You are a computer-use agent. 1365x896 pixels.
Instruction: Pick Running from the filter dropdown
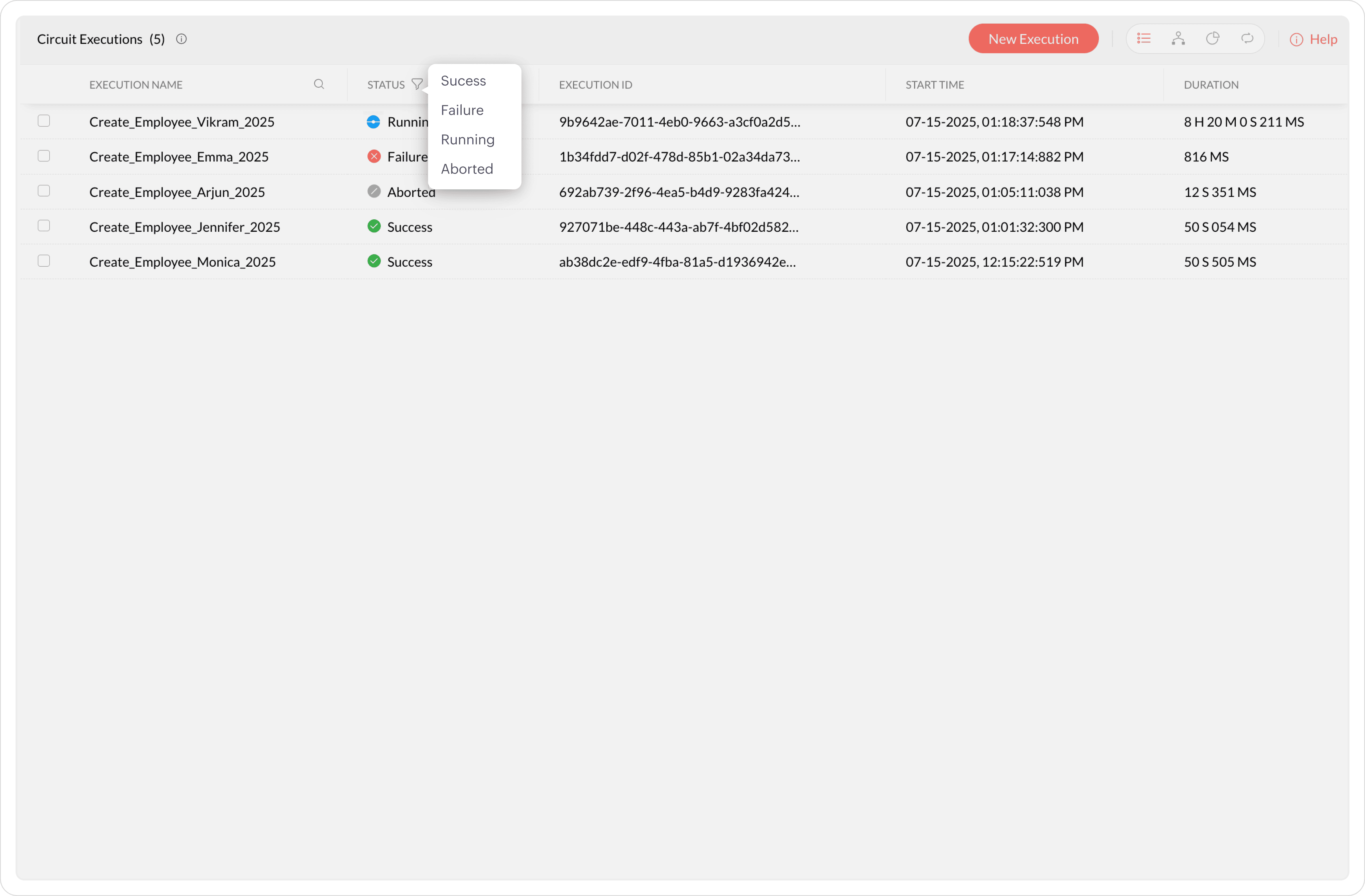coord(467,139)
